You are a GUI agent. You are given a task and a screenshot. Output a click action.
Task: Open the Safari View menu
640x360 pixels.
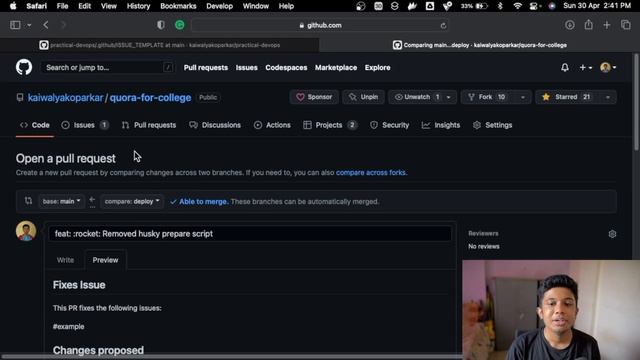(x=109, y=6)
